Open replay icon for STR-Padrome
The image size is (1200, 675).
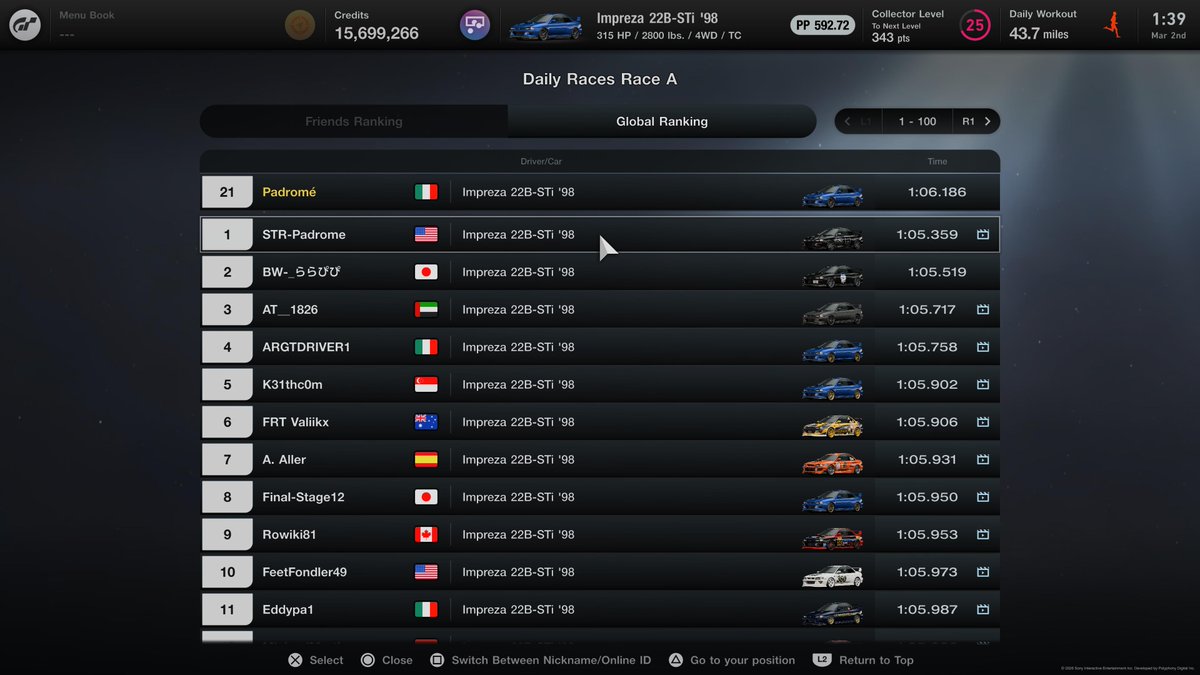click(x=983, y=235)
